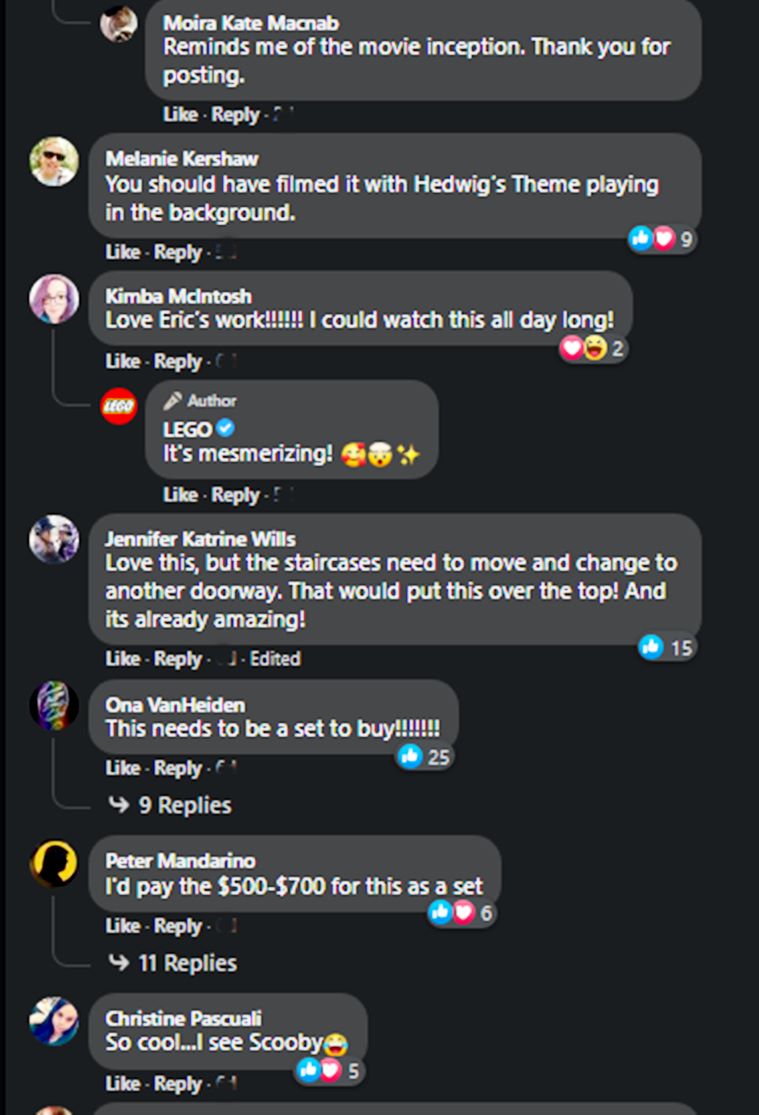Click the Kimba McIntosh name link

(x=178, y=296)
